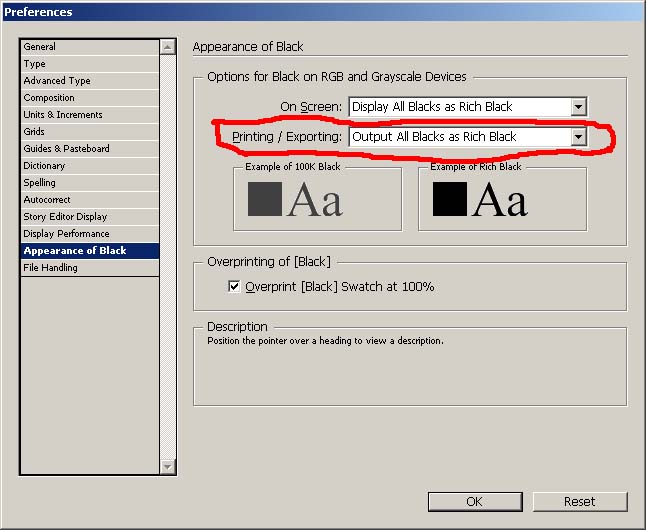Open Story Editor Display preferences
This screenshot has width=646, height=530.
coord(90,216)
